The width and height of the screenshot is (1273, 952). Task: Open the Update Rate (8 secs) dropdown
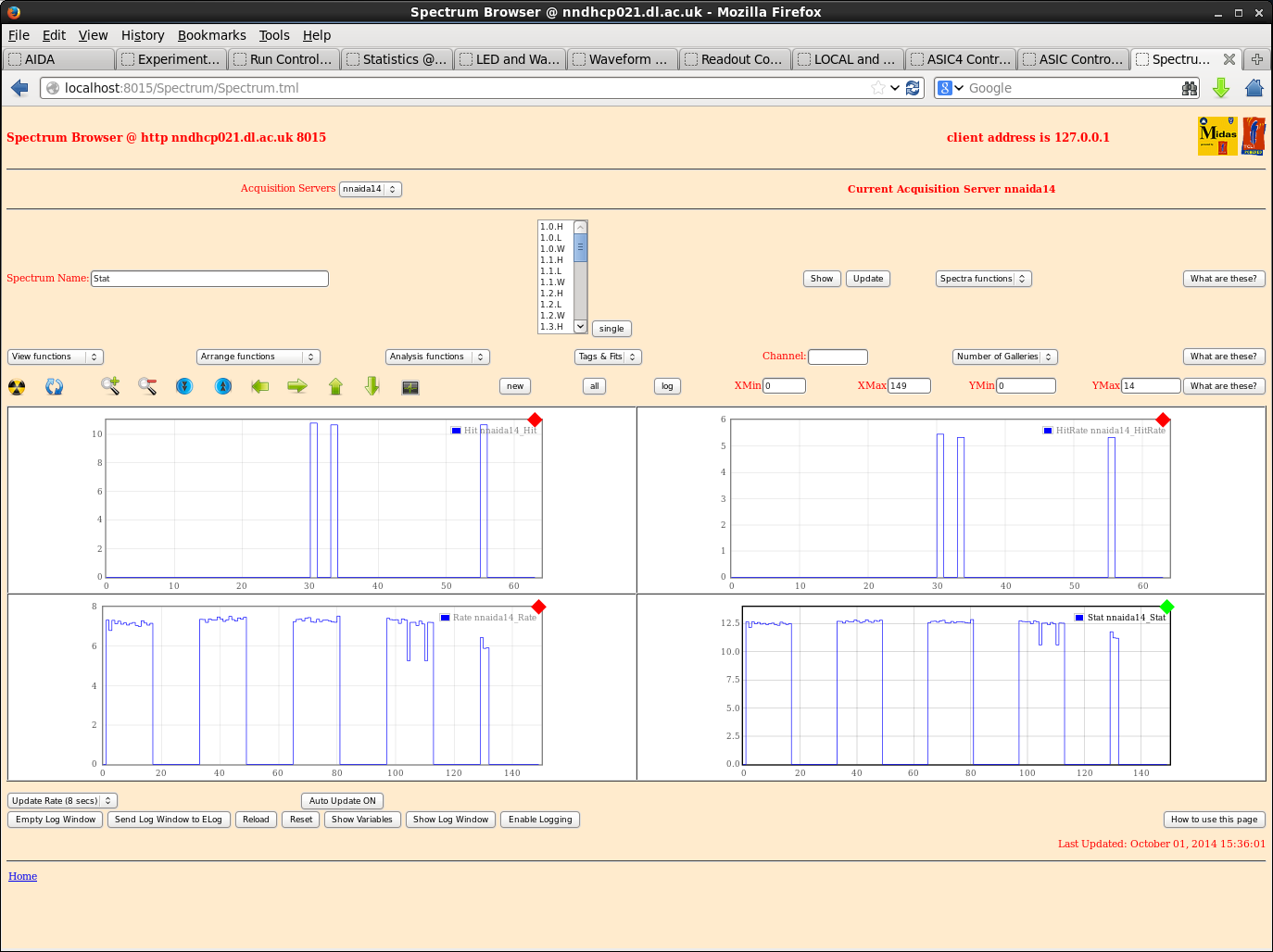click(x=62, y=801)
